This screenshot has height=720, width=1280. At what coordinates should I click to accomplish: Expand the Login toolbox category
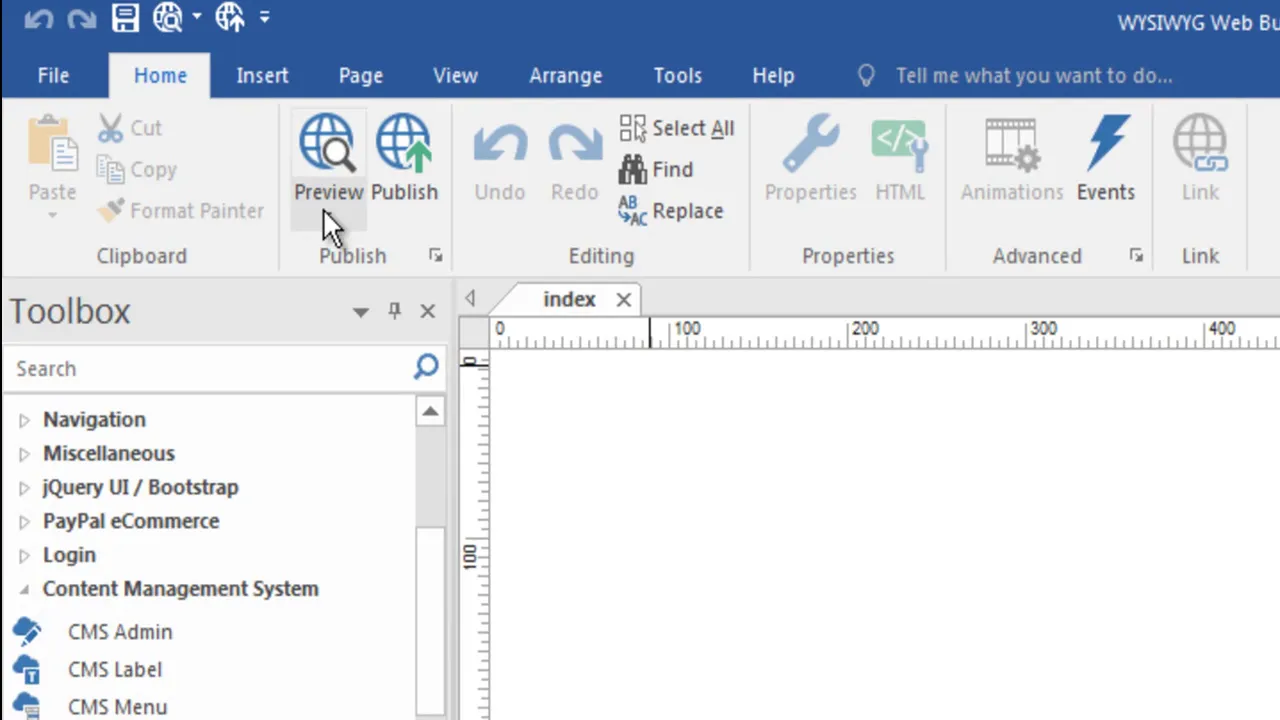coord(25,556)
